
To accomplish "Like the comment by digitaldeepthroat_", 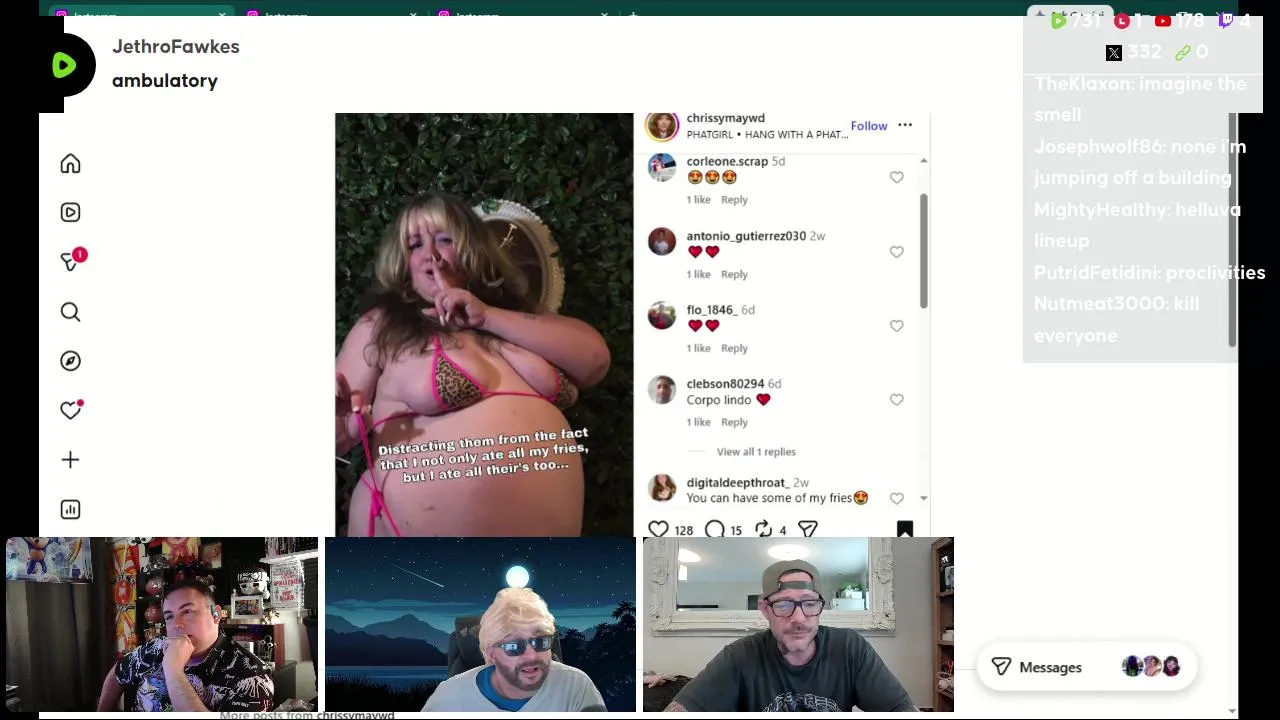I will [x=896, y=498].
